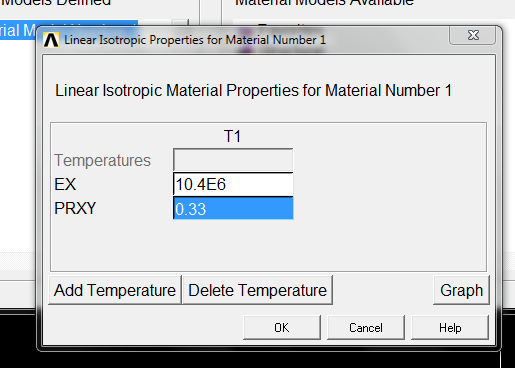Screen dimensions: 515x368
Task: Click the EX property label
Action: pyautogui.click(x=65, y=184)
